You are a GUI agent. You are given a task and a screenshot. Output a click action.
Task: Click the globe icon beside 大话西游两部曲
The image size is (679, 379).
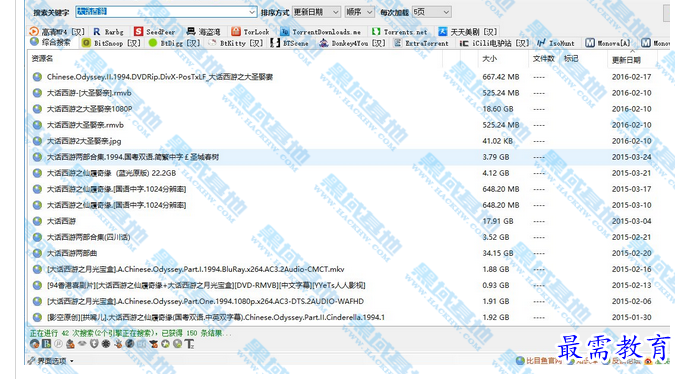37,253
